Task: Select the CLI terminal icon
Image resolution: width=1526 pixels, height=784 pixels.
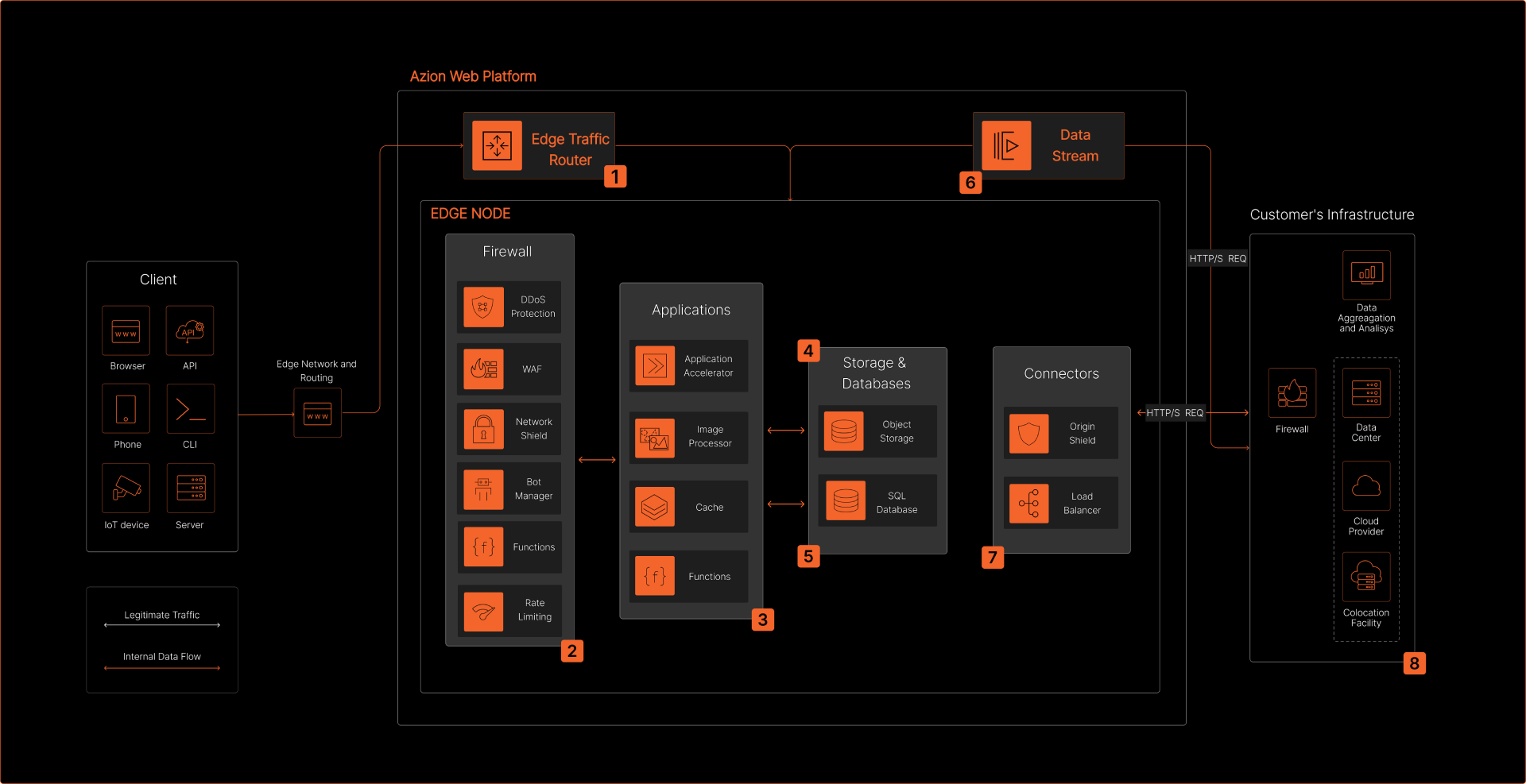Action: pyautogui.click(x=190, y=408)
